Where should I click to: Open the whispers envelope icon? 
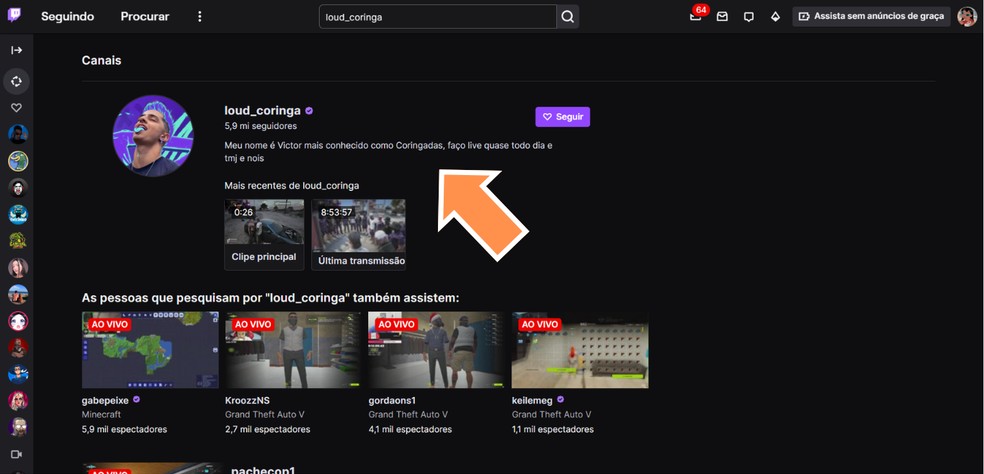click(x=722, y=17)
